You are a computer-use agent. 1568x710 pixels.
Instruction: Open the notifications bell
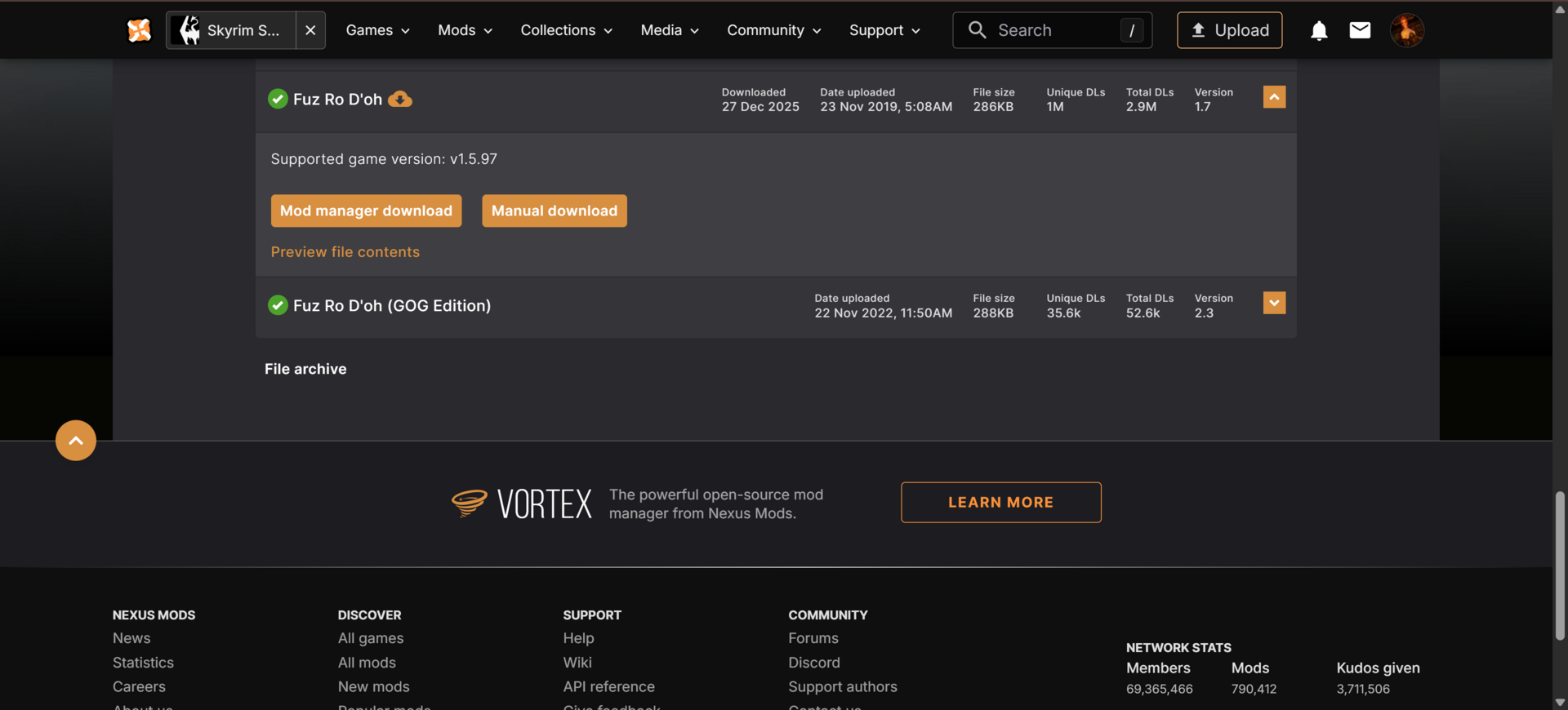pyautogui.click(x=1319, y=30)
